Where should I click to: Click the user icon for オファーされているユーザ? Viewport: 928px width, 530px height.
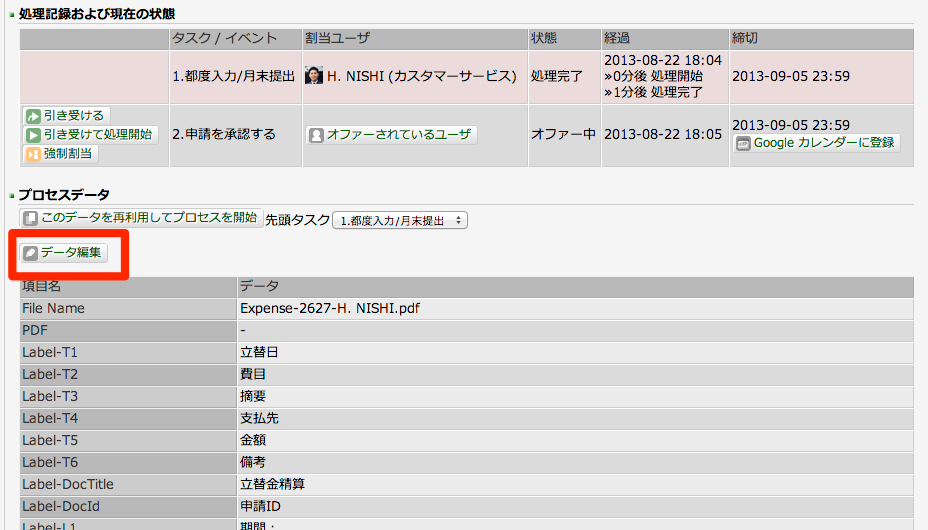[x=316, y=135]
